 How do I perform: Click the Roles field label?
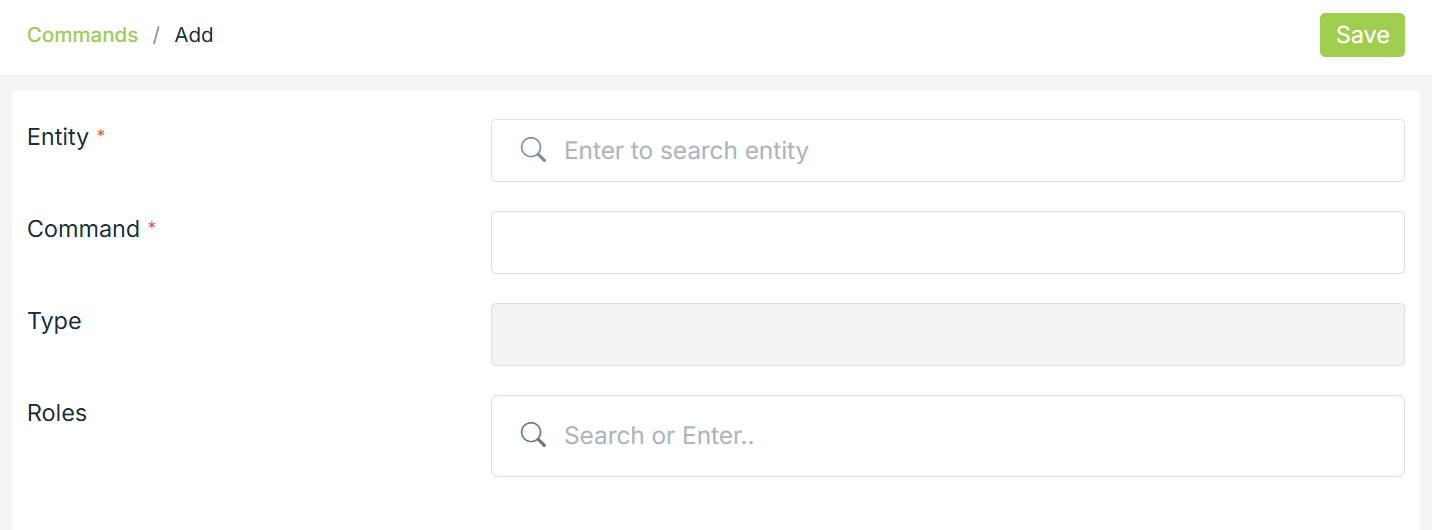pyautogui.click(x=57, y=413)
